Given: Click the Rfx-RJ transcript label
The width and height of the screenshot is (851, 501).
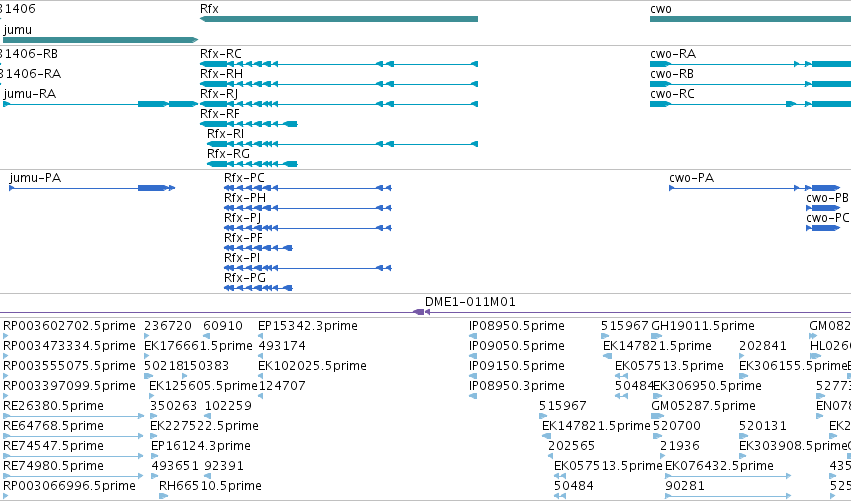Looking at the screenshot, I should [219, 94].
